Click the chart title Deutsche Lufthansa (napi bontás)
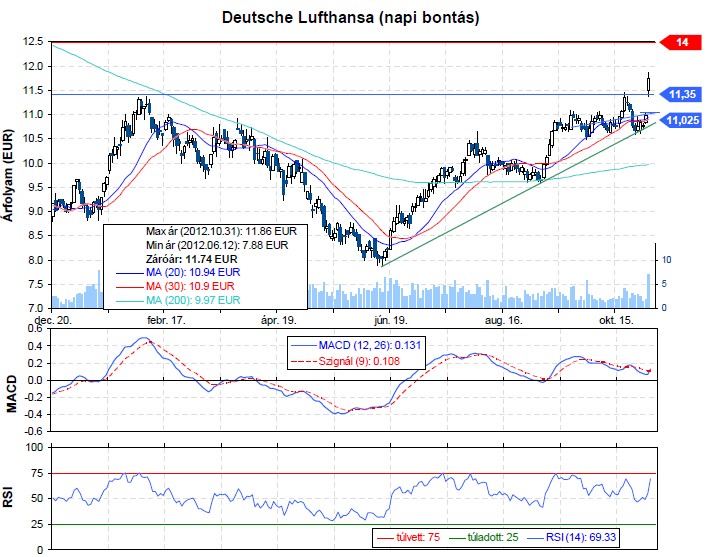The width and height of the screenshot is (710, 557). pos(350,17)
